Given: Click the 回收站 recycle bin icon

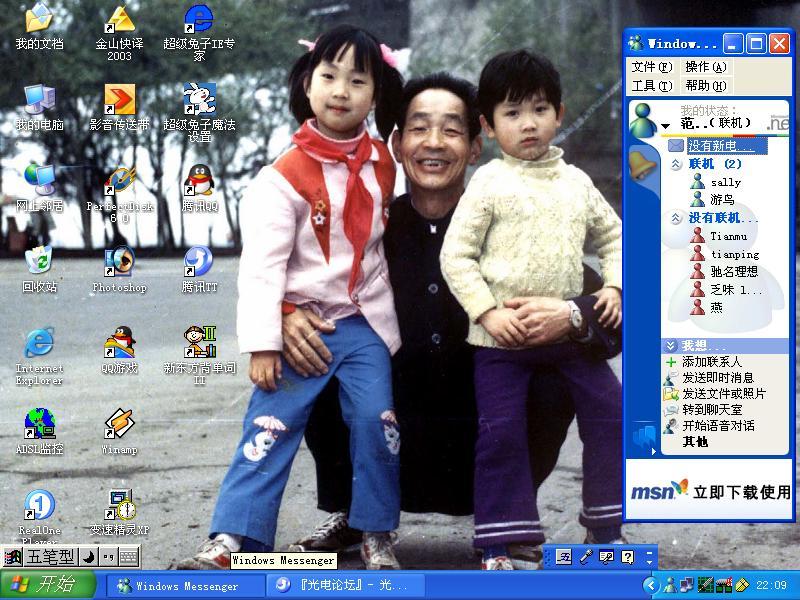Looking at the screenshot, I should click(x=39, y=269).
